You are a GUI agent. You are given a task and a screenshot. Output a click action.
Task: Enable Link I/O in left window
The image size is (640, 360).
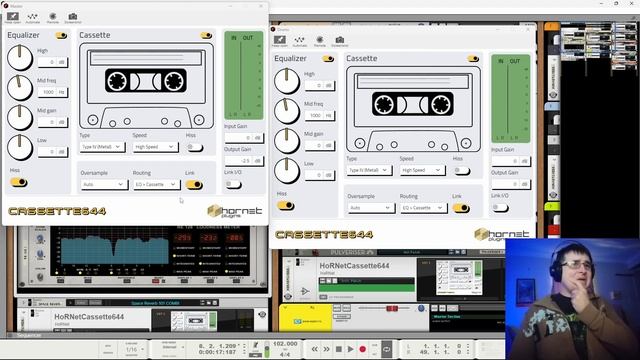point(233,184)
